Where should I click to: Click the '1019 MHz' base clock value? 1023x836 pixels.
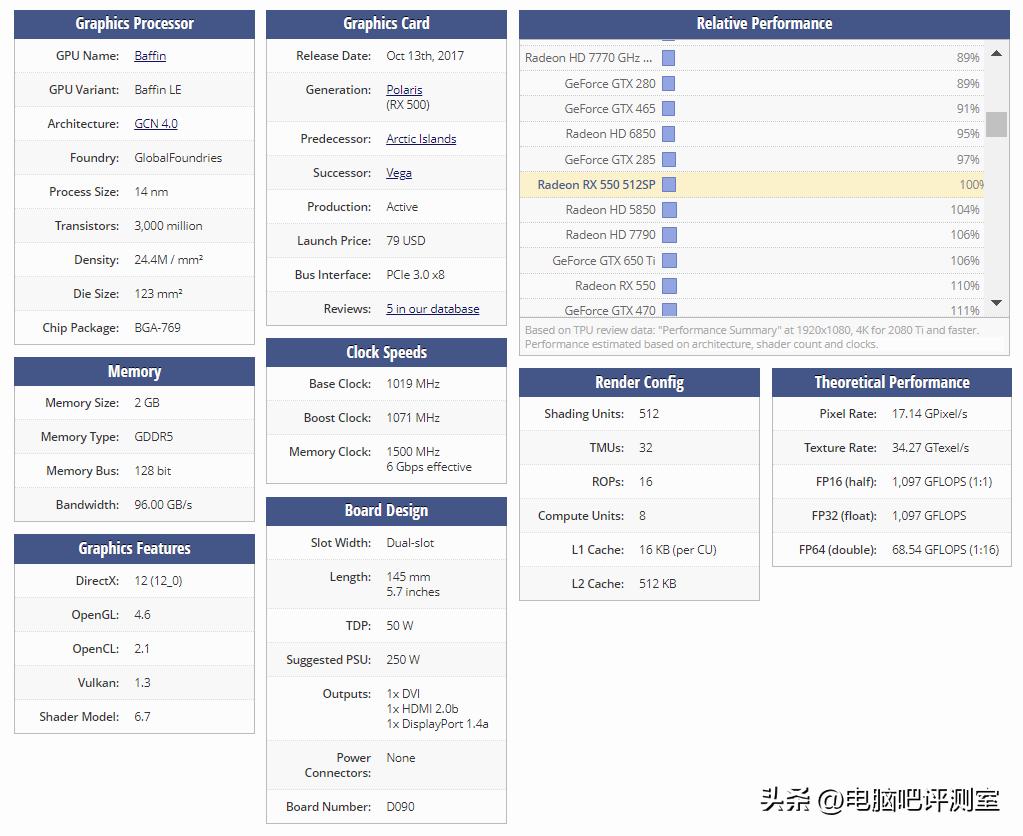click(413, 384)
